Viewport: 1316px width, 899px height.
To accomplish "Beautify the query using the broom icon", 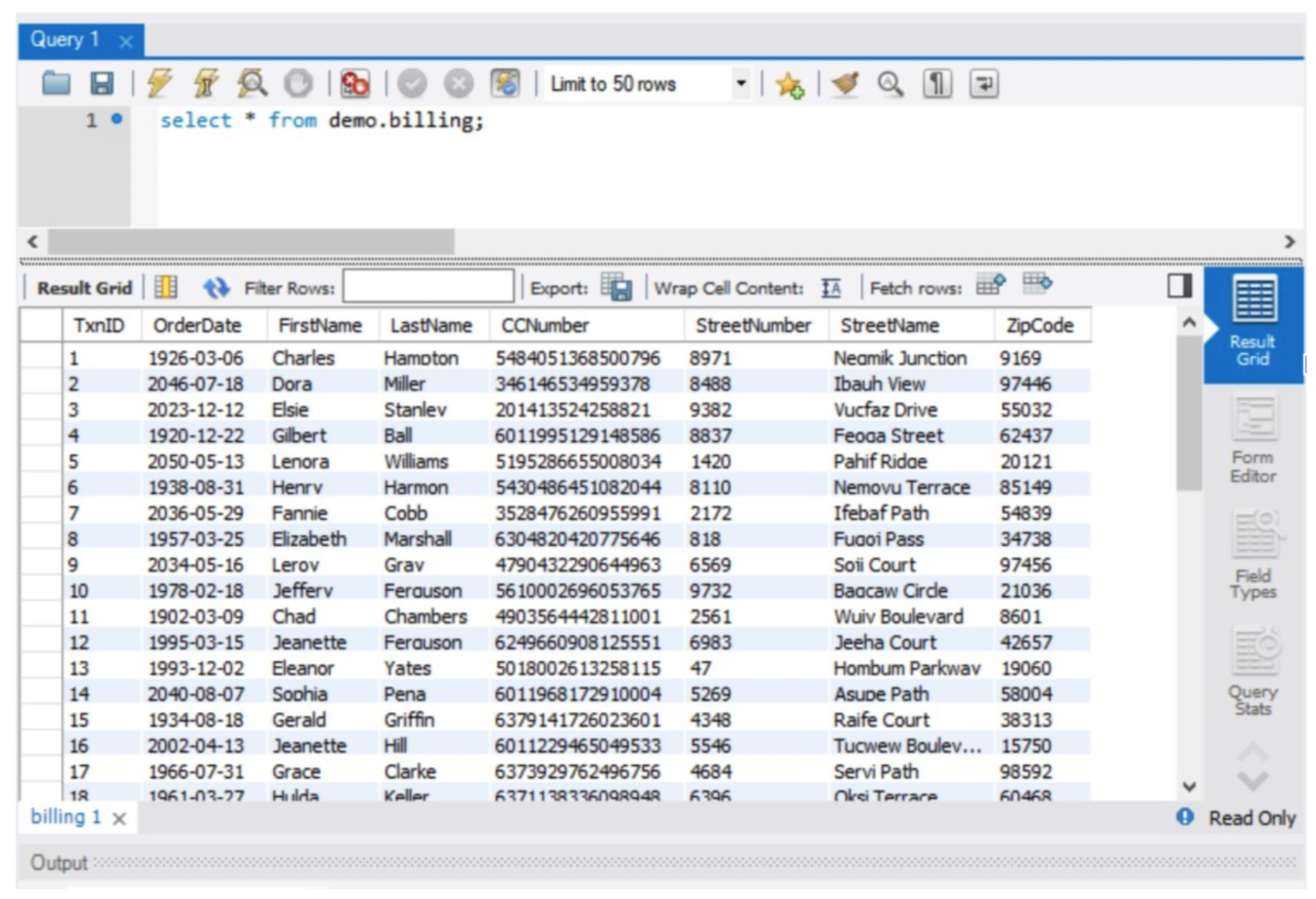I will [x=844, y=84].
